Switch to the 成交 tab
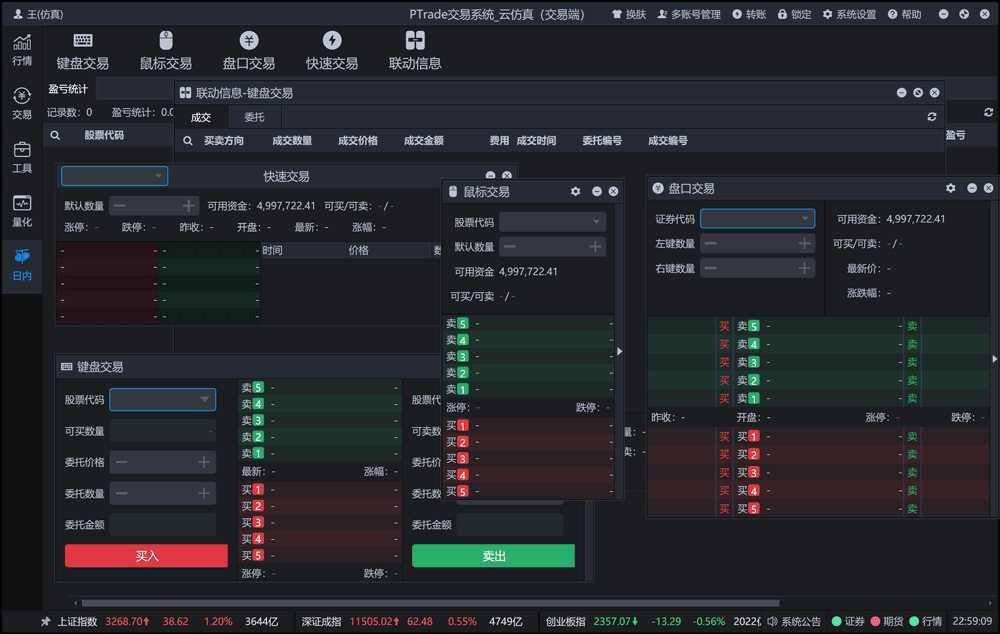 click(201, 117)
